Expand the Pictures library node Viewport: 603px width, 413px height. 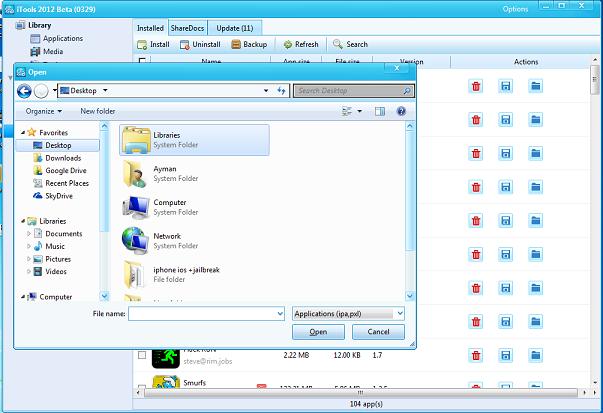pos(29,259)
